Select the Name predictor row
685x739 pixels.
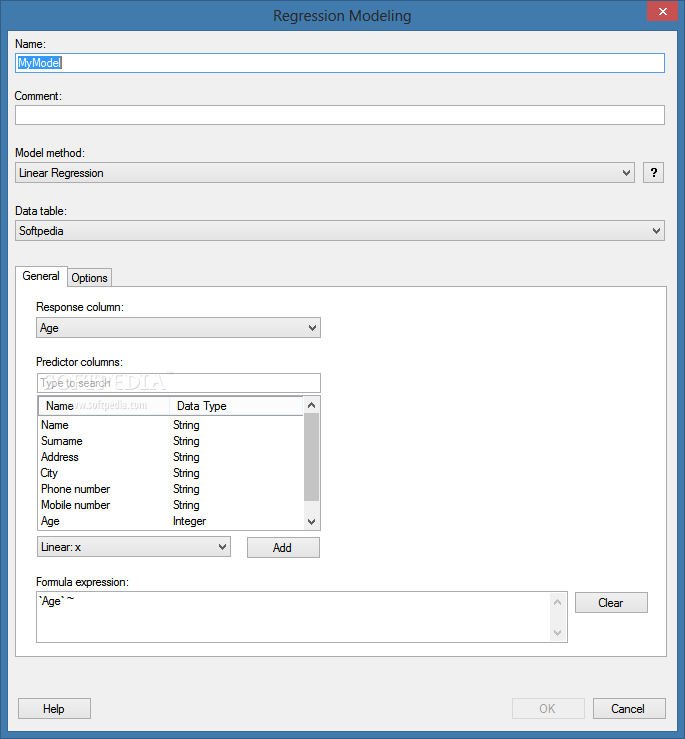171,425
